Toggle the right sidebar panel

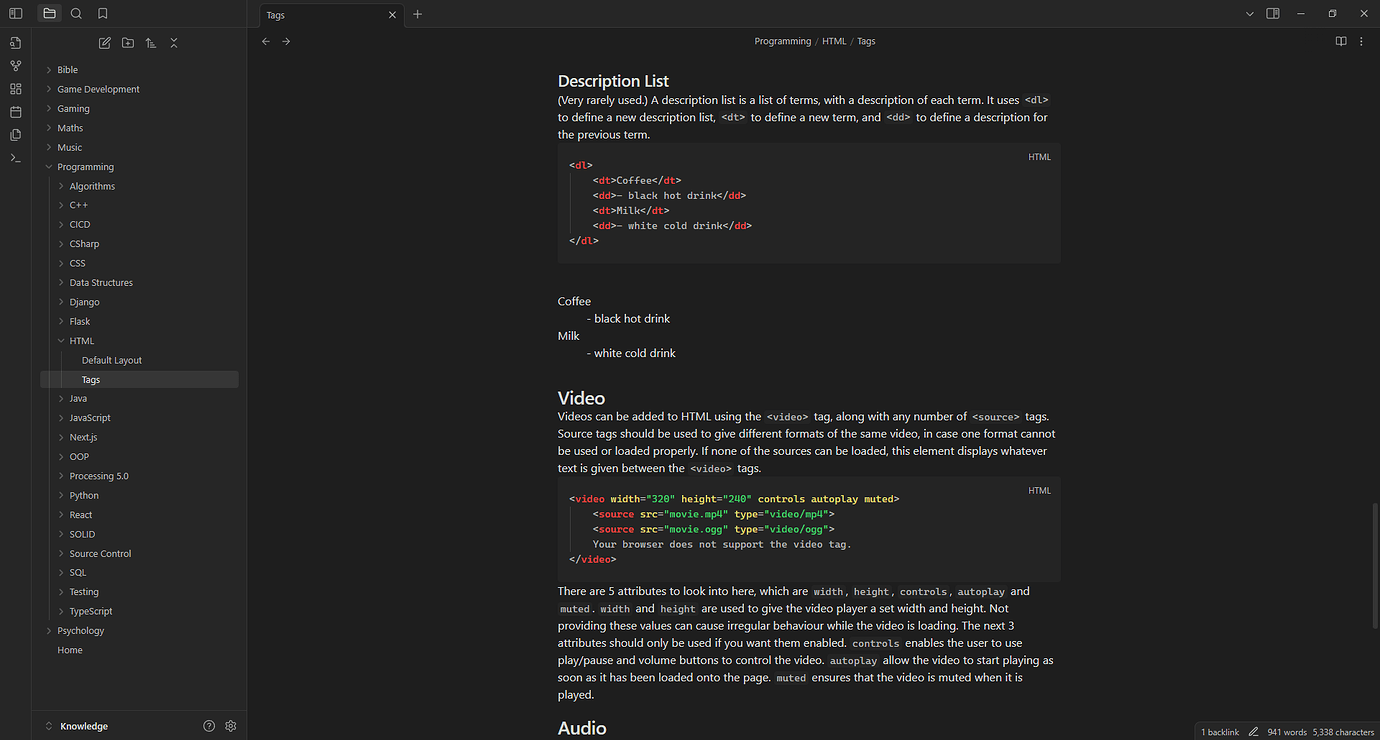pos(1273,14)
